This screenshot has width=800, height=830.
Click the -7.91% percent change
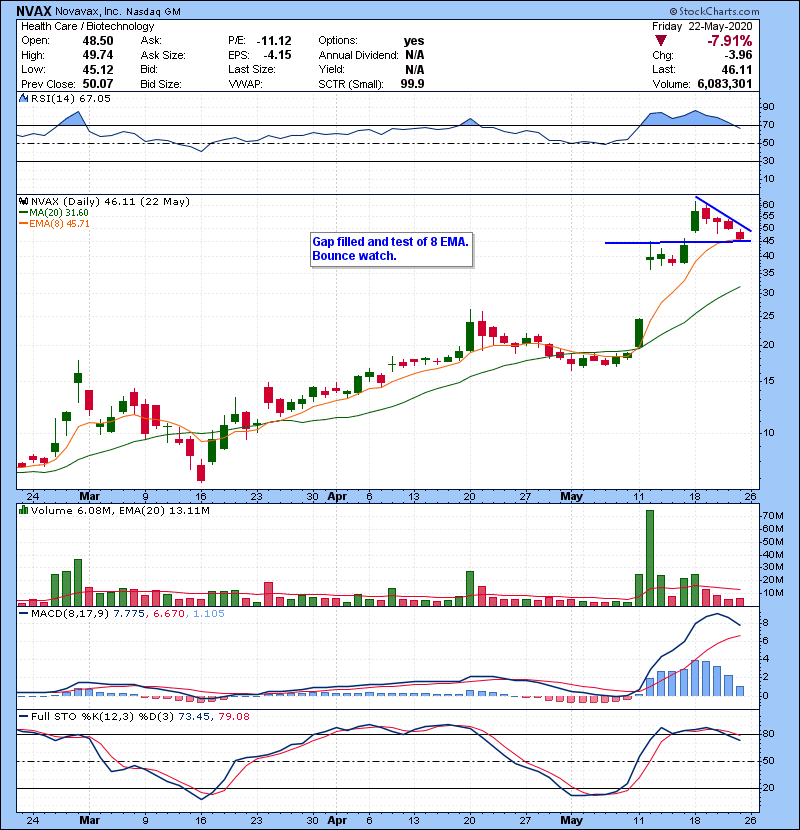[x=729, y=41]
